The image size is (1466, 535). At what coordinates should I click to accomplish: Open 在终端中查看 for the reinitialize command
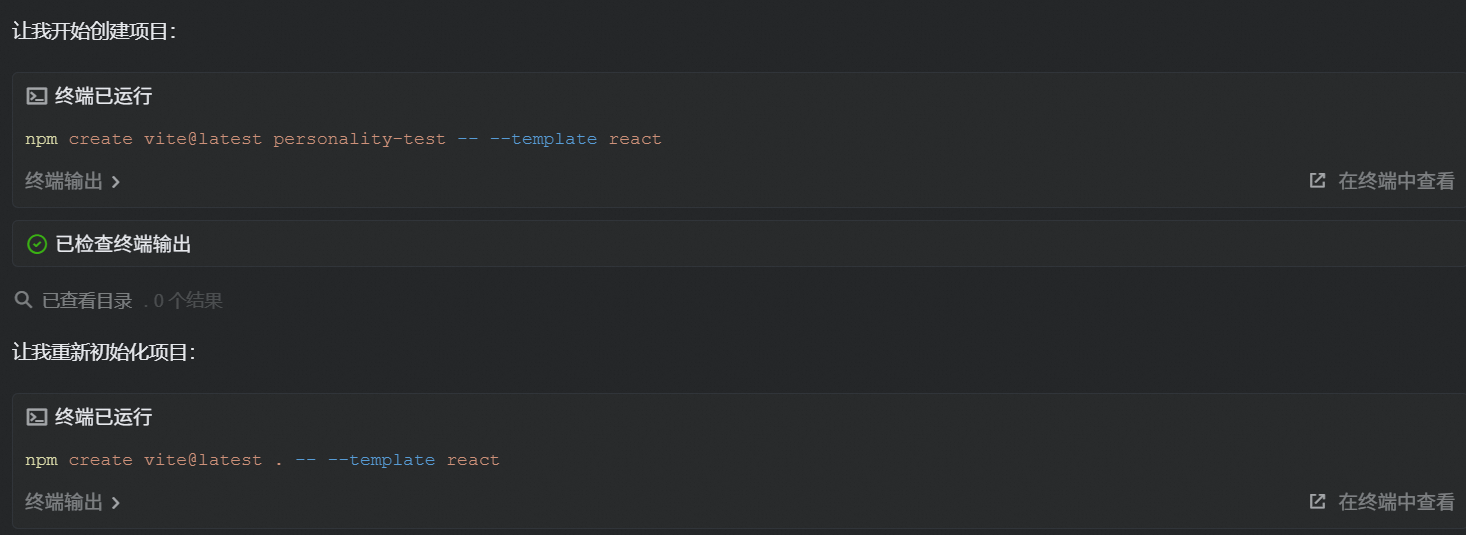pyautogui.click(x=1396, y=501)
